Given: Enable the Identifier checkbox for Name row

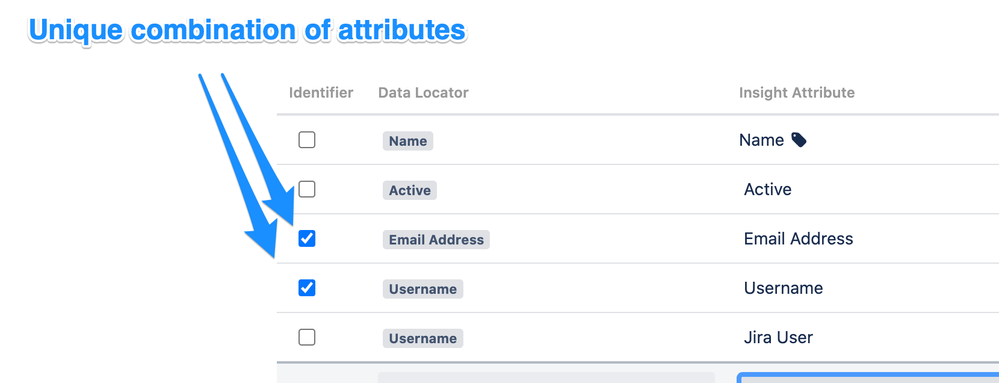Looking at the screenshot, I should point(307,140).
